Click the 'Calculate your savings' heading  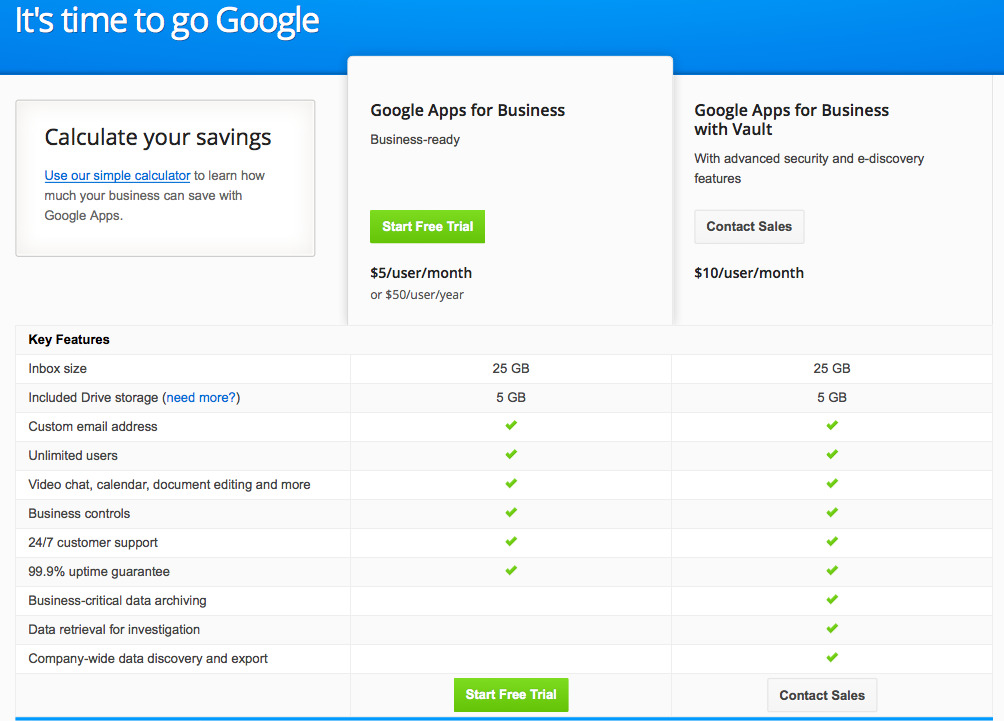tap(158, 138)
